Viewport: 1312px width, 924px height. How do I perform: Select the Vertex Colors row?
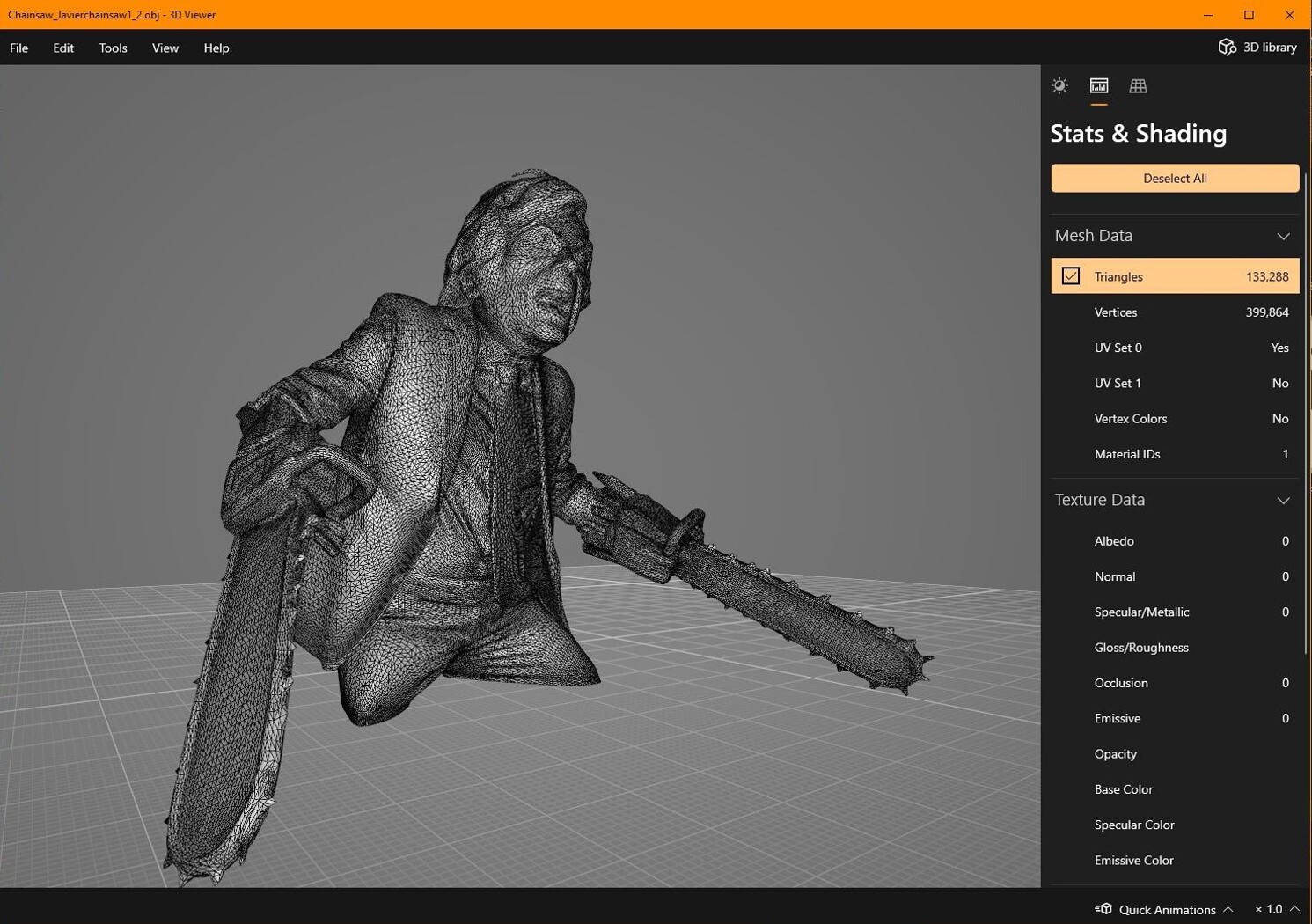click(1175, 419)
